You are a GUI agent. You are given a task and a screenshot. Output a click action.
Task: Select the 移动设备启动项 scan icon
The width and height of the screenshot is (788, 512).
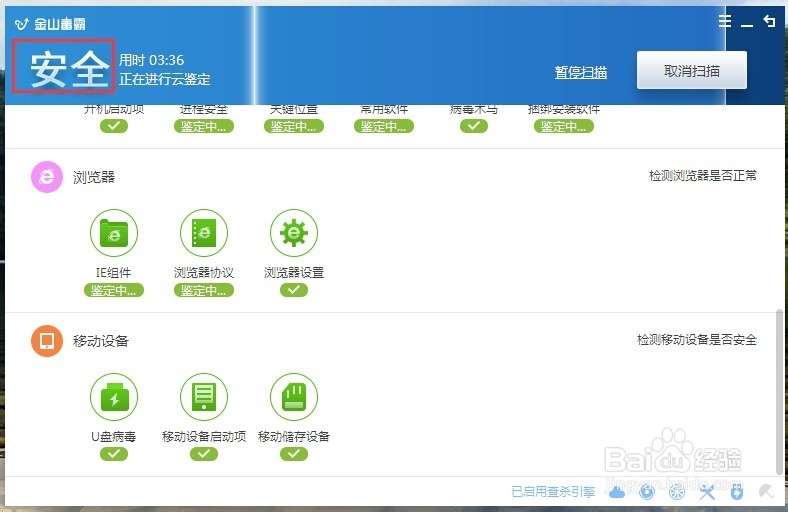click(x=204, y=397)
